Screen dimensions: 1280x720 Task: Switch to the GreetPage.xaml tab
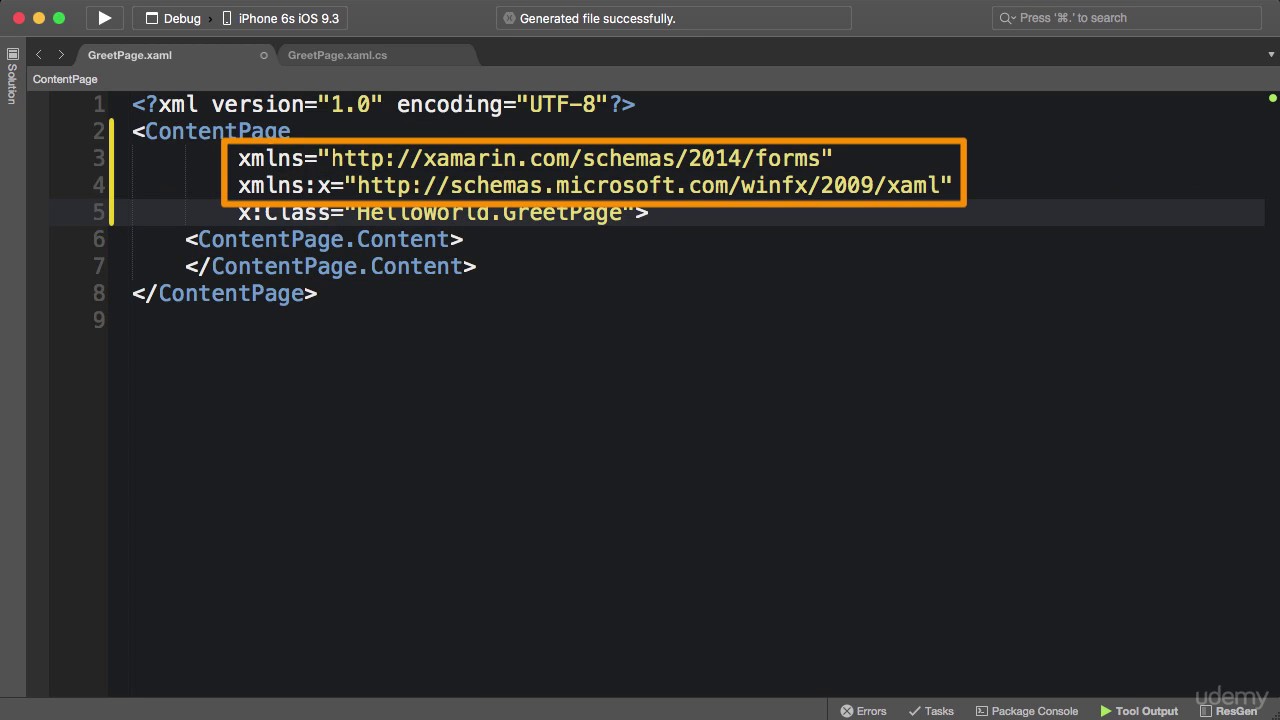click(130, 55)
